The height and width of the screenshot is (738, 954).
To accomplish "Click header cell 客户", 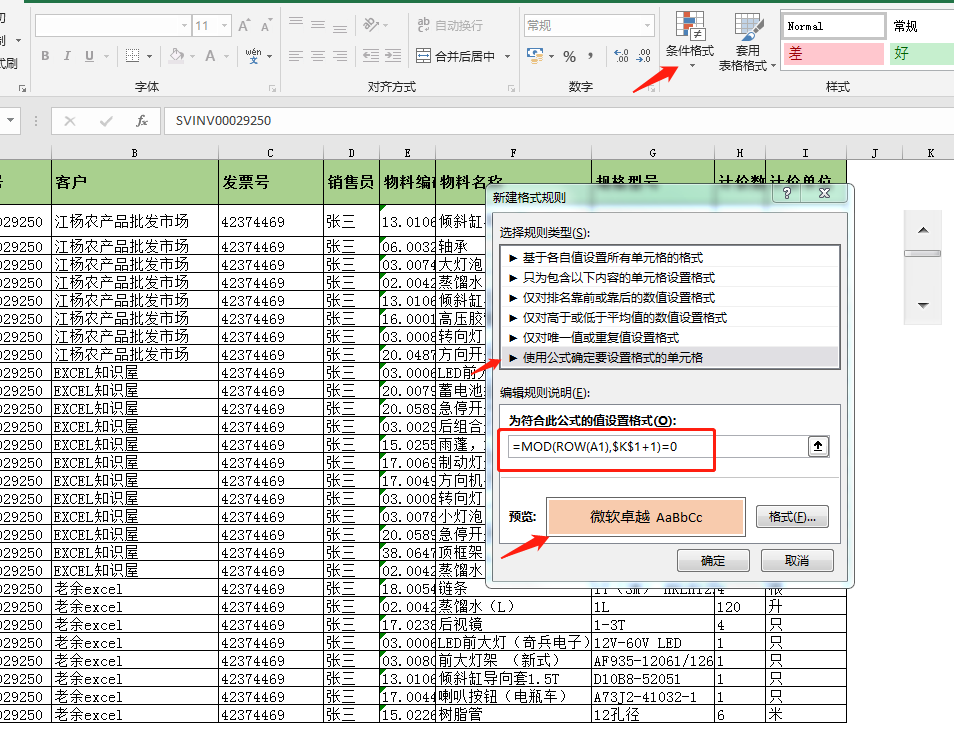I will pos(134,182).
